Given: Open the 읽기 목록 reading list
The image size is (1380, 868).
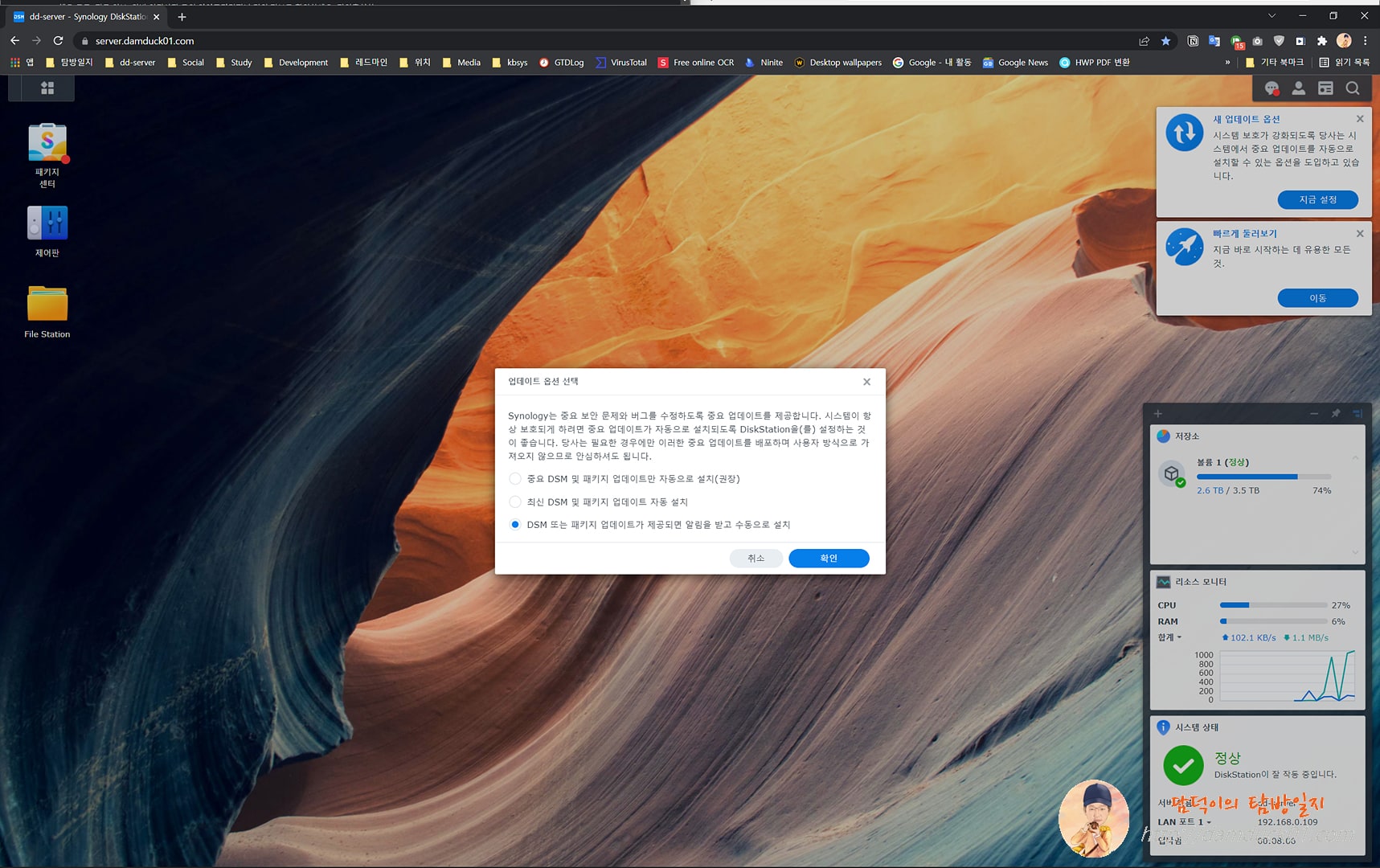Looking at the screenshot, I should pyautogui.click(x=1345, y=63).
